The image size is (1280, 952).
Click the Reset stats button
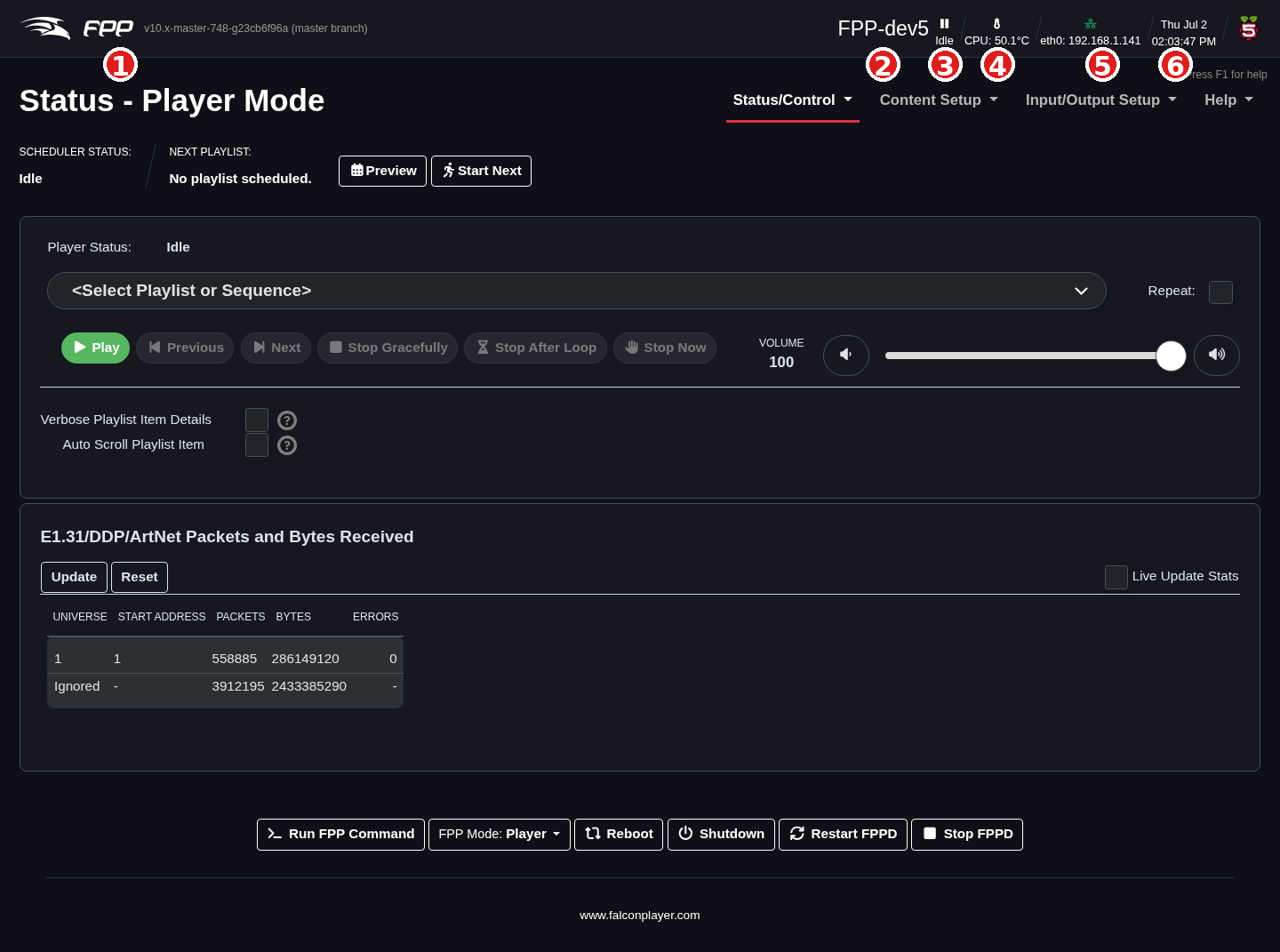coord(140,577)
